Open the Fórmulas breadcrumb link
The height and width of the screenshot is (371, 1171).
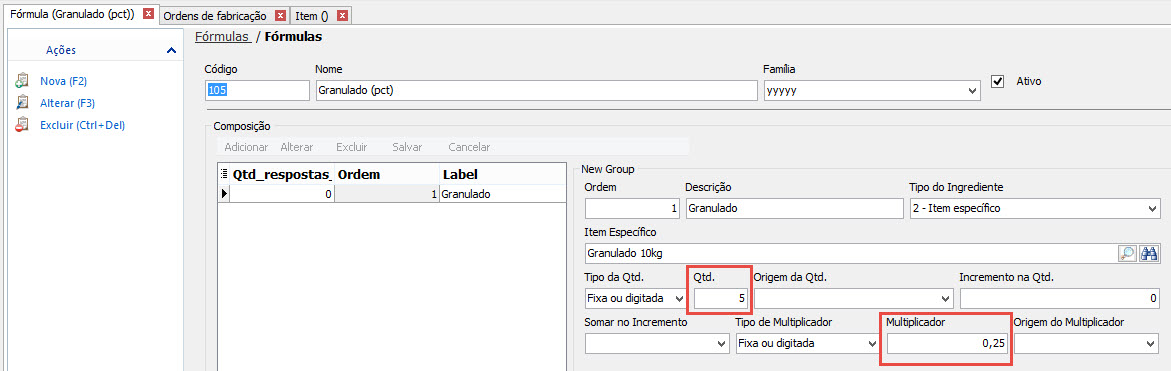[x=222, y=36]
